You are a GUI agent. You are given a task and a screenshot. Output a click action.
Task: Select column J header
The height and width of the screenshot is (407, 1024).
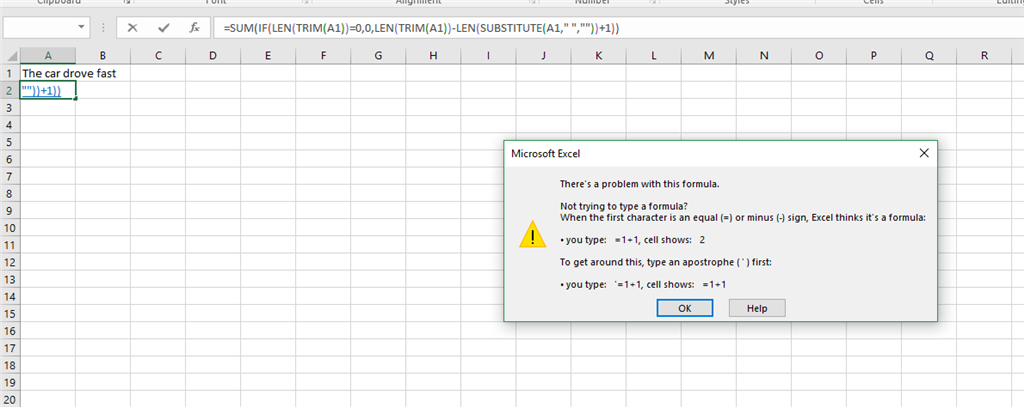[x=543, y=56]
